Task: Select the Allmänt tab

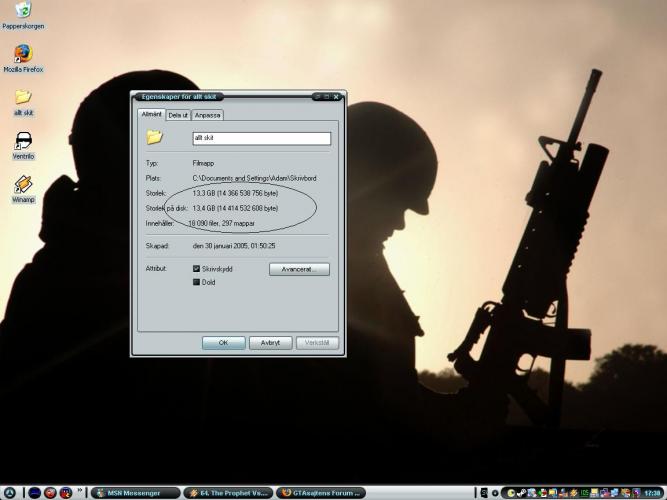Action: (x=150, y=115)
